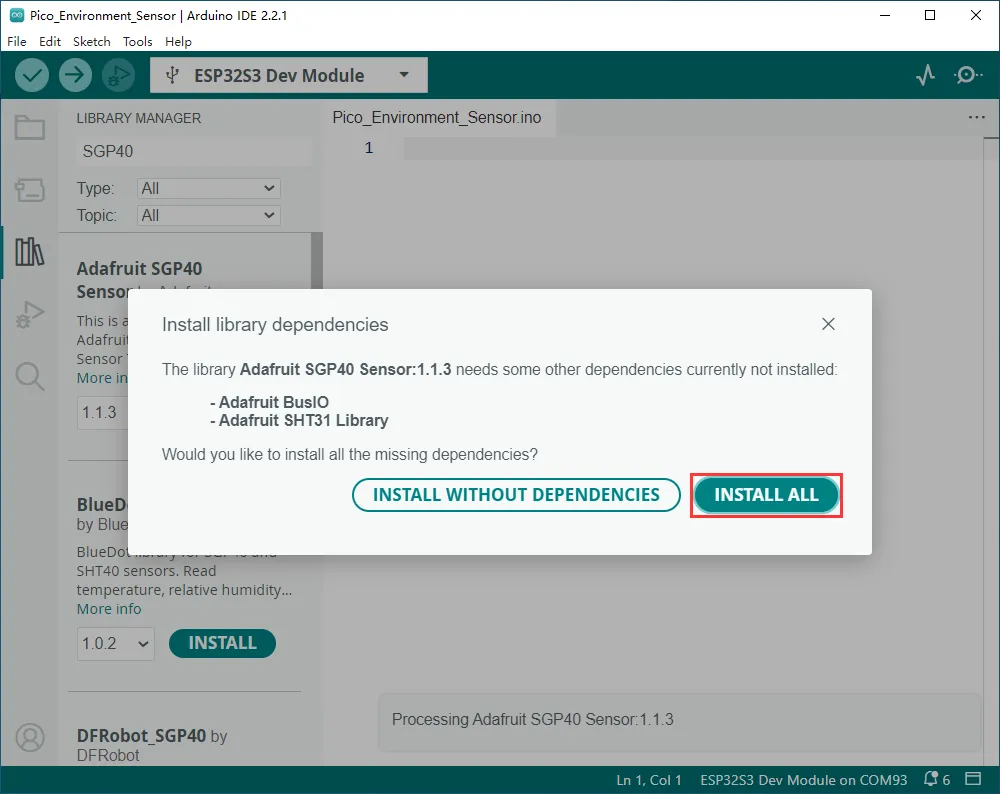Viewport: 1000px width, 794px height.
Task: Click the SGP40 library search field
Action: 195,151
